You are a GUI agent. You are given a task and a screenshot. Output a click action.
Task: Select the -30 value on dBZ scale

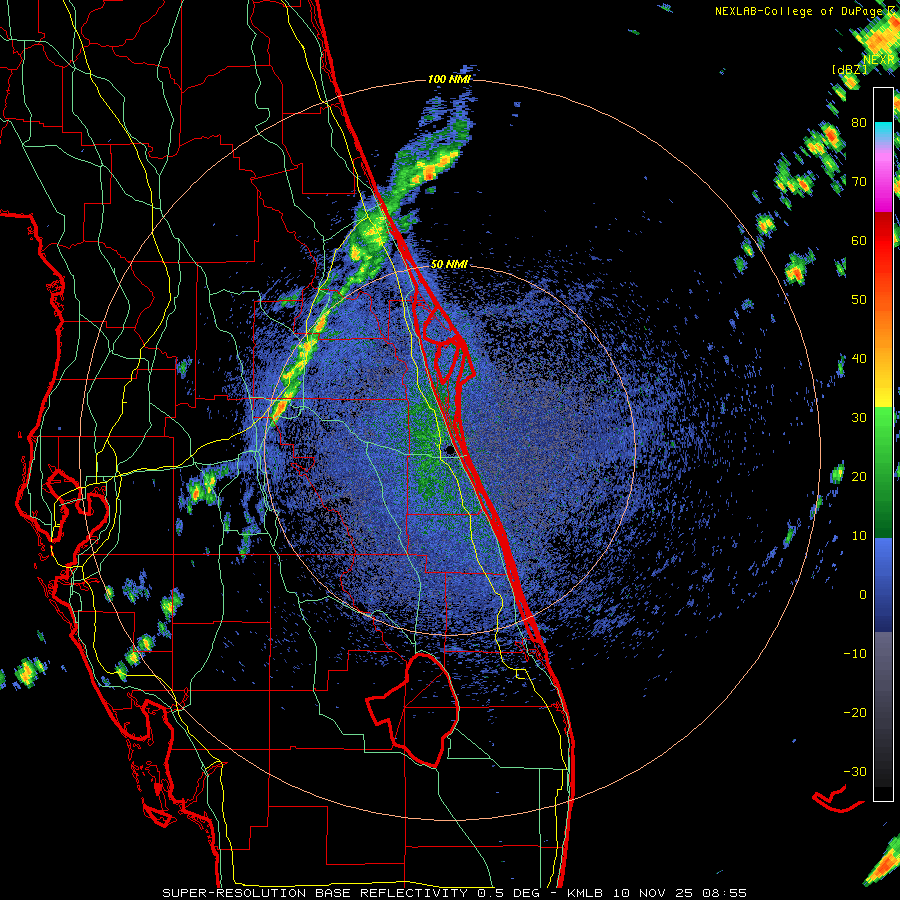(855, 771)
